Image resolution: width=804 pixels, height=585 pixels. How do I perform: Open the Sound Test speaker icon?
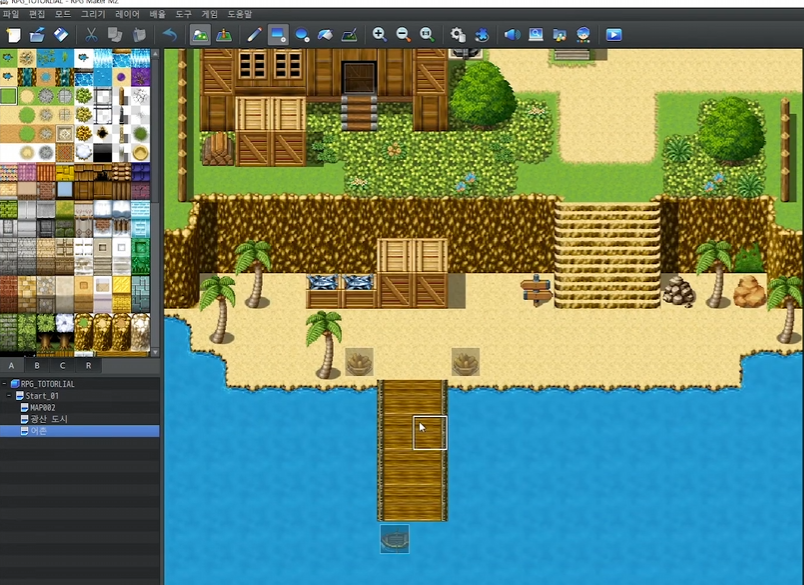pyautogui.click(x=512, y=35)
